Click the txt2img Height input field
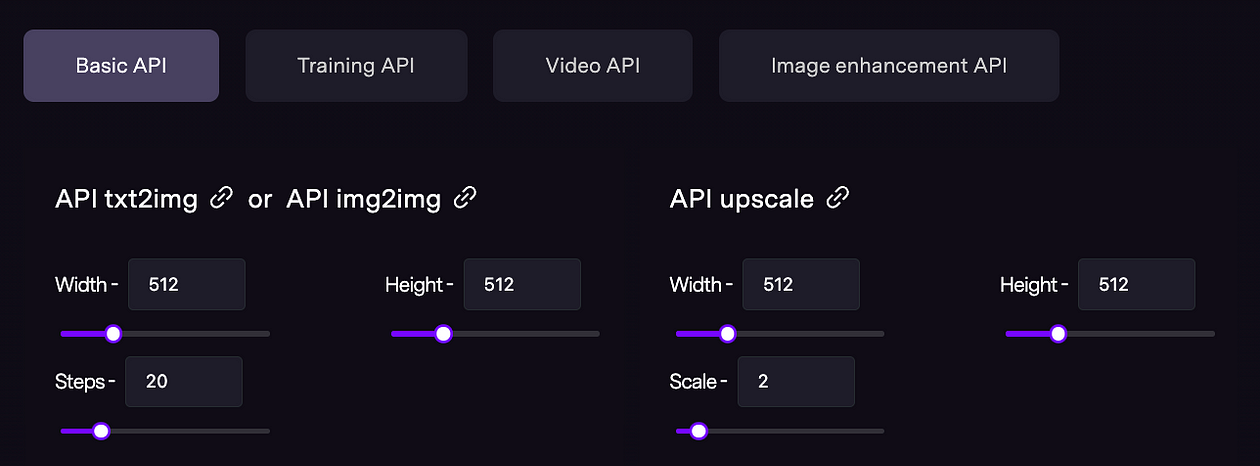The width and height of the screenshot is (1260, 466). pyautogui.click(x=522, y=284)
